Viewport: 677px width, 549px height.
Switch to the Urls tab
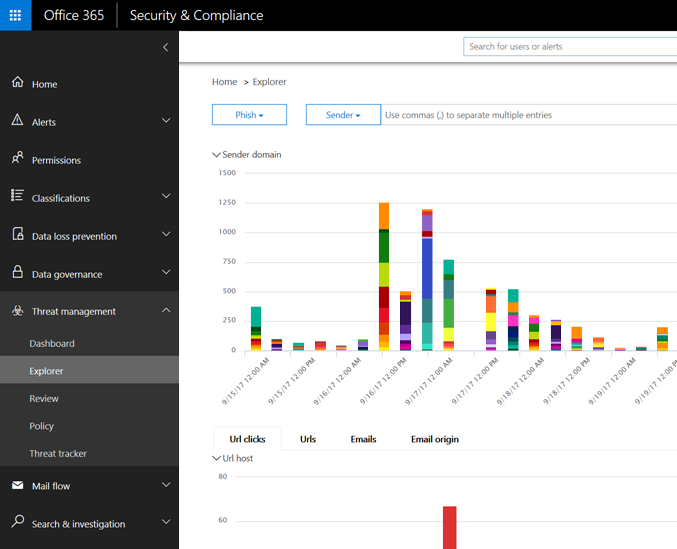(x=308, y=439)
